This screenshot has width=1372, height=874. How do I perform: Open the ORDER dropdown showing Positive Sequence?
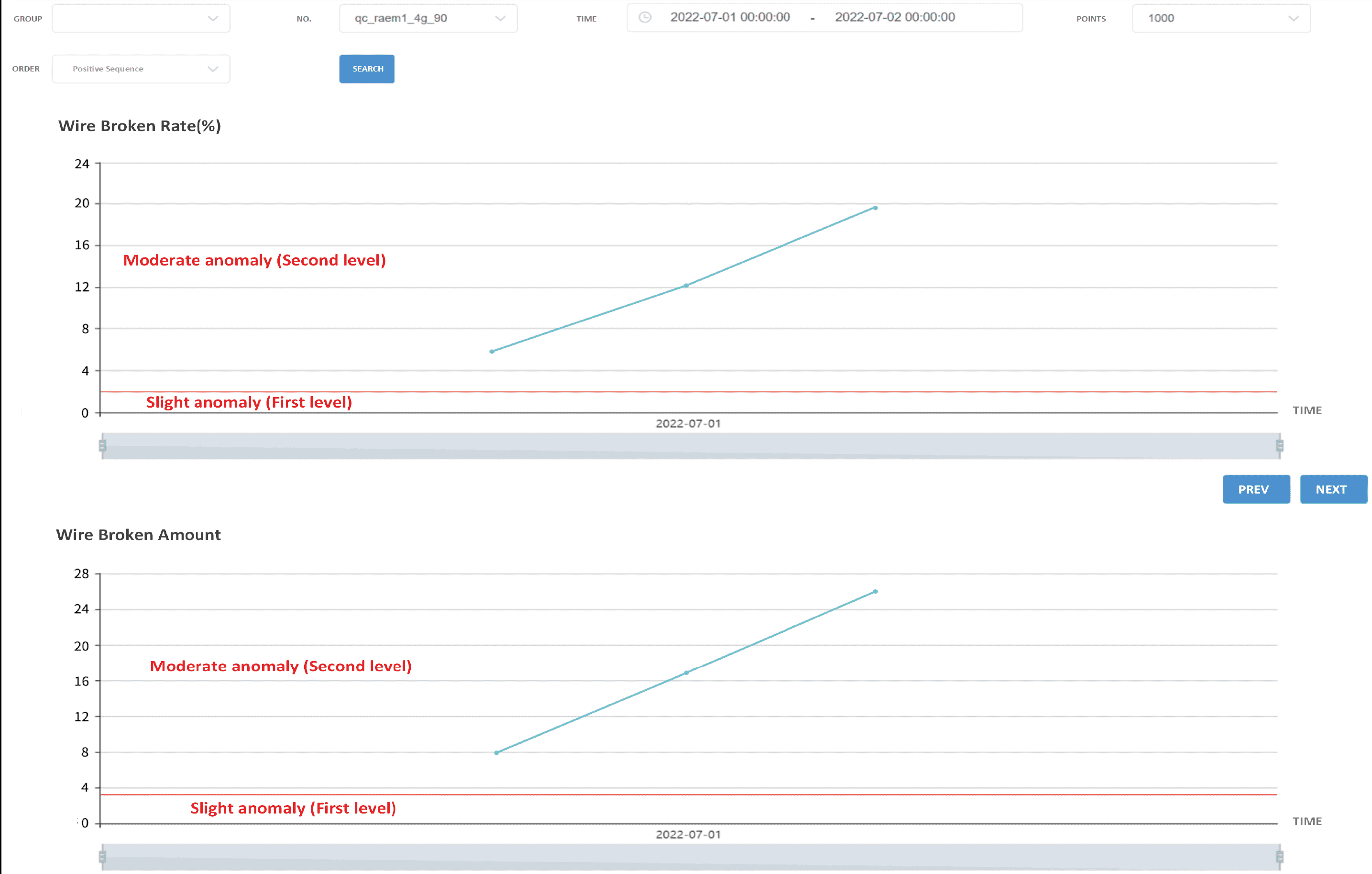[x=141, y=69]
